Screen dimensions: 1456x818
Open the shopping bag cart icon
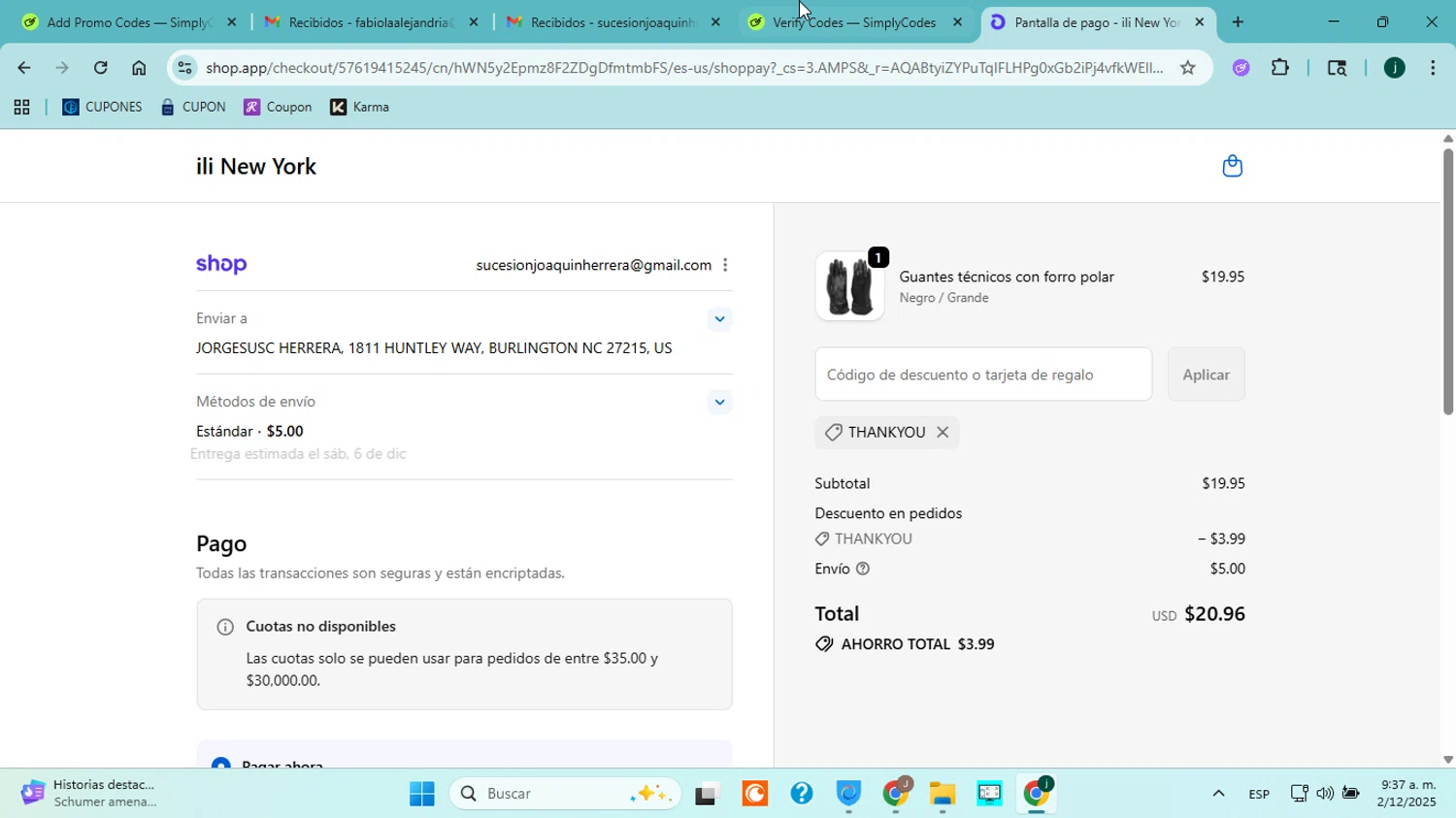coord(1232,166)
